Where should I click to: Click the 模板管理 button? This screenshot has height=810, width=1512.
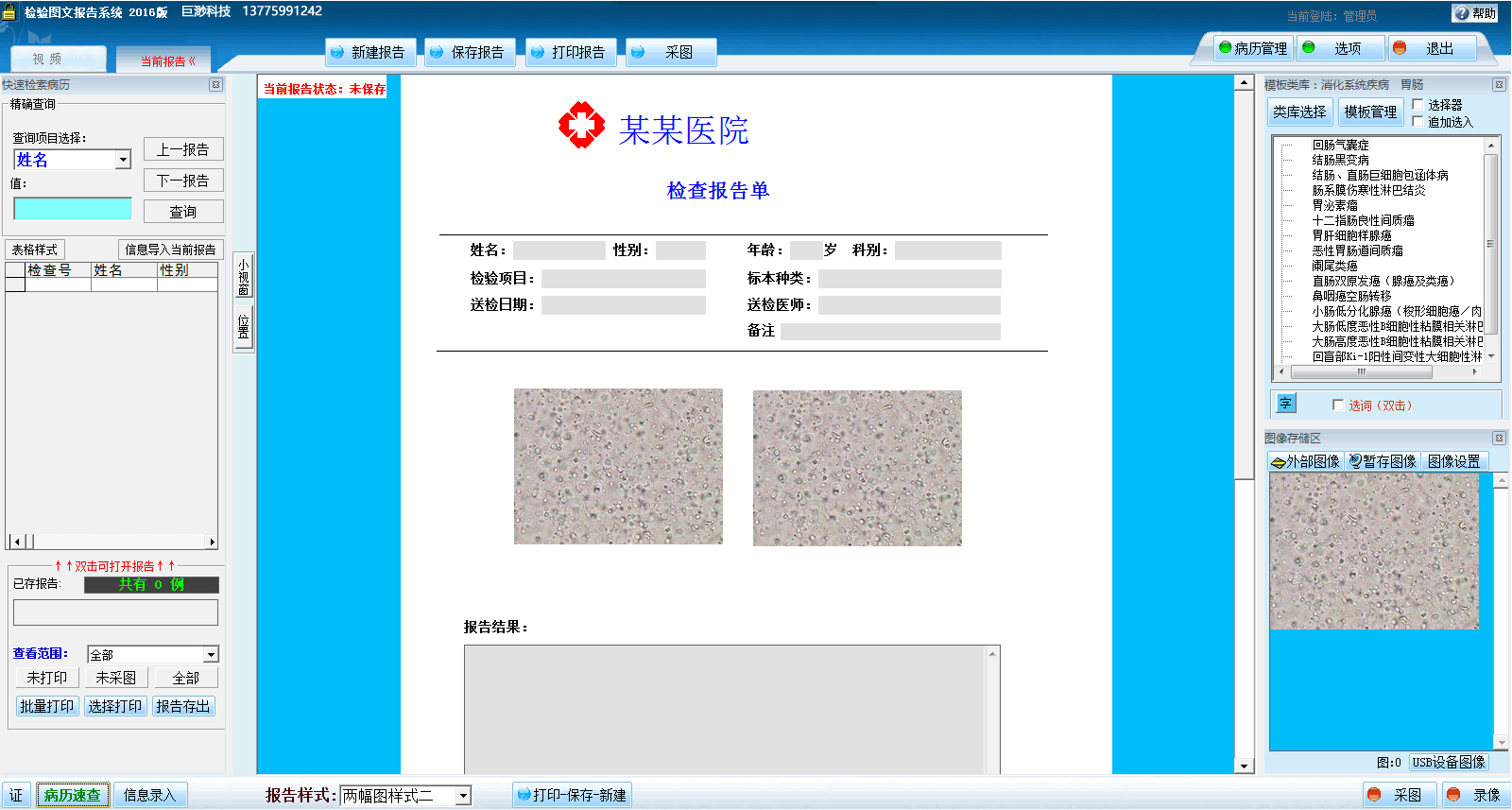pyautogui.click(x=1370, y=112)
